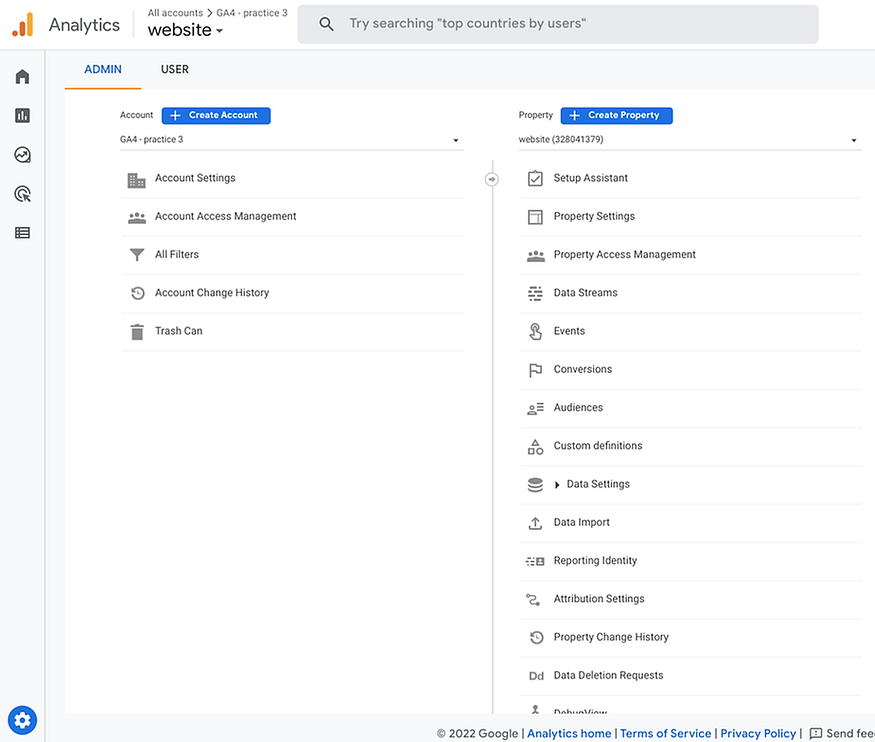
Task: Click the Account Settings building icon
Action: tap(137, 180)
